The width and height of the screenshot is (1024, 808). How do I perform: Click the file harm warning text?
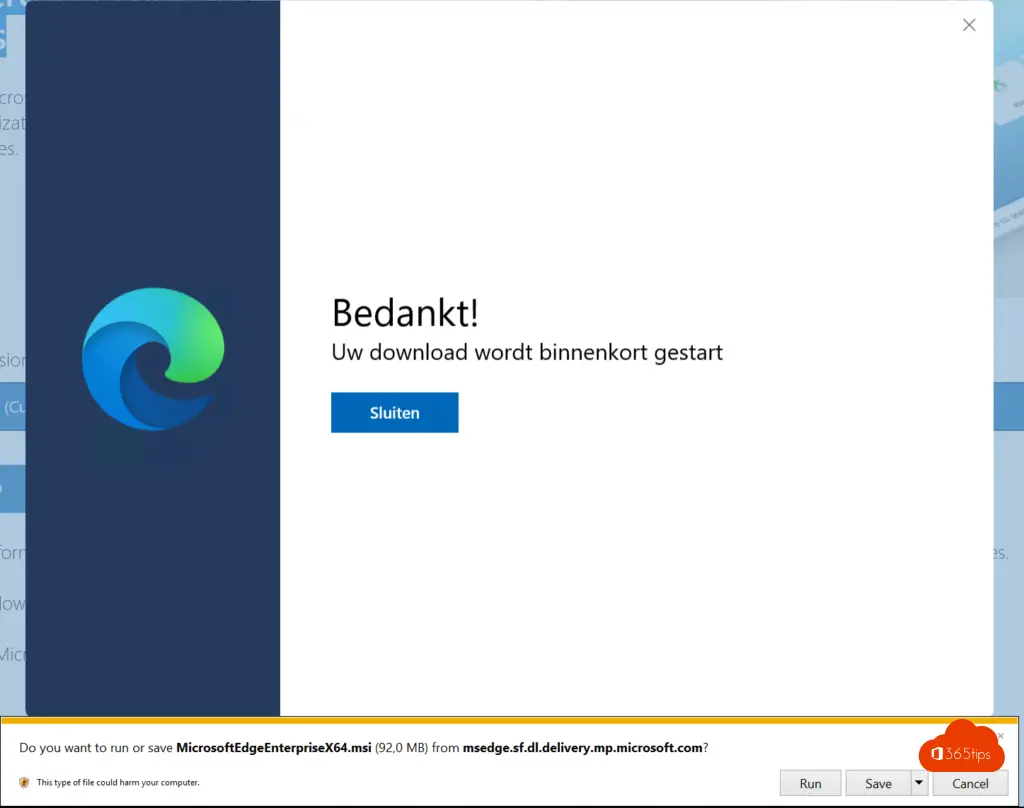[118, 782]
